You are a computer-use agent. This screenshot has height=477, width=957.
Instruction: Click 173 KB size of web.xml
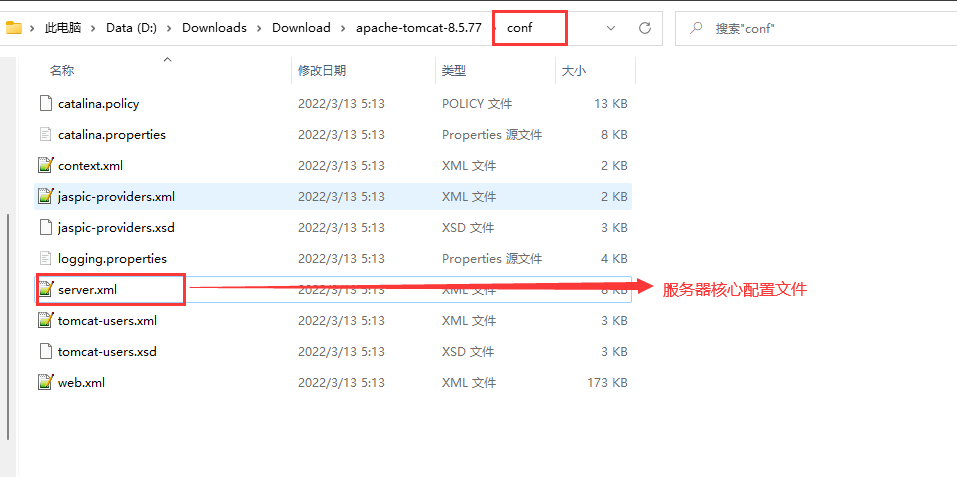coord(606,382)
